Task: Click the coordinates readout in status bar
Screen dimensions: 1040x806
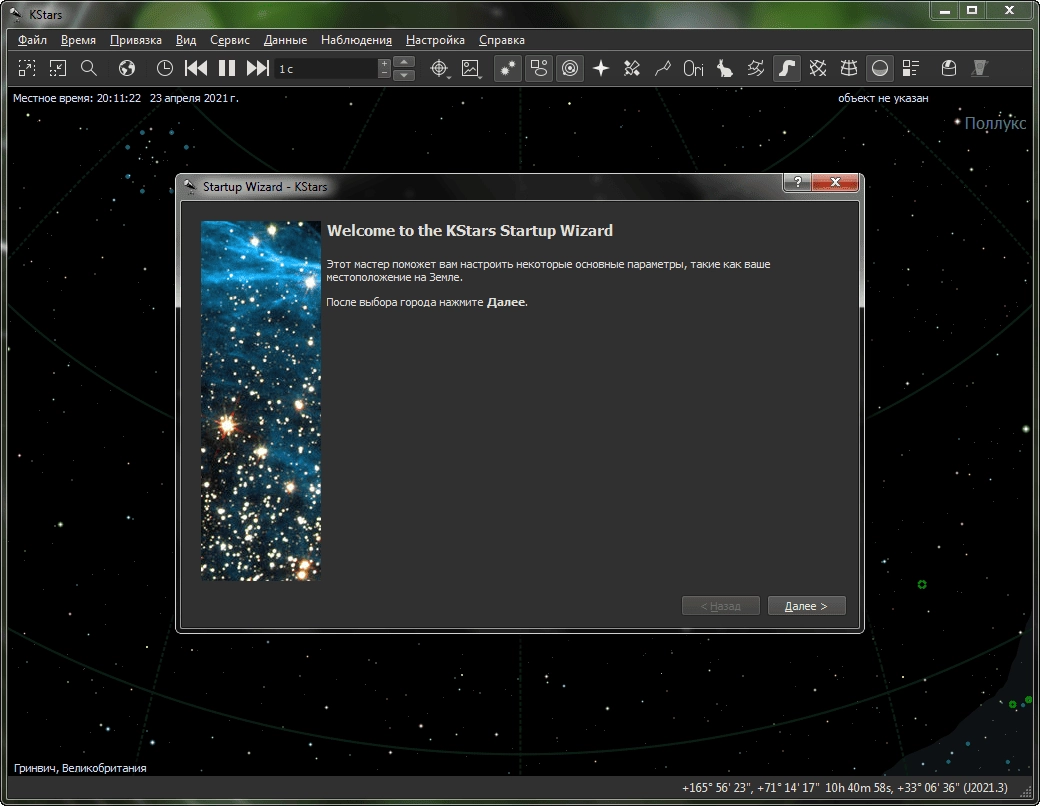Action: (844, 788)
